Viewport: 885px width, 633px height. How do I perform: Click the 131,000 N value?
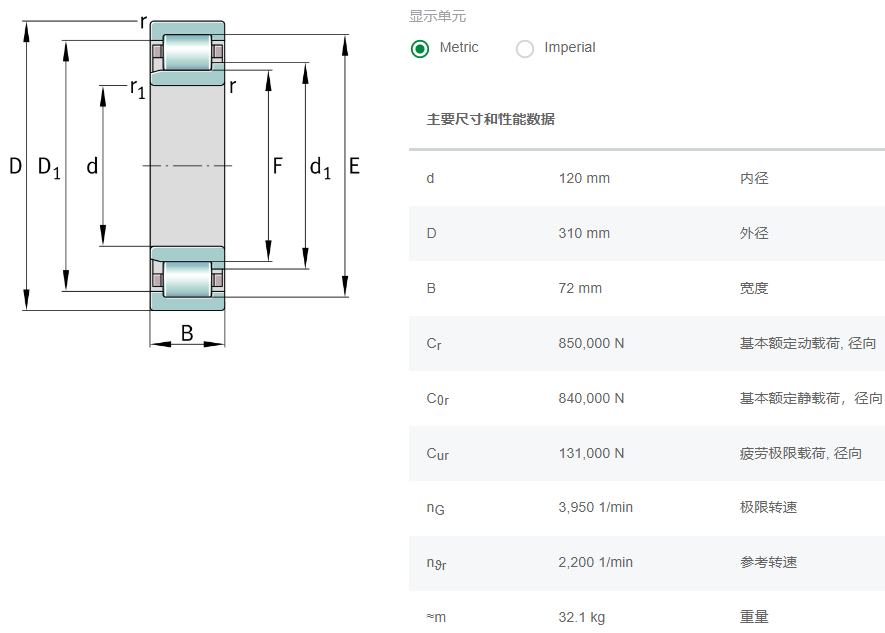coord(592,453)
